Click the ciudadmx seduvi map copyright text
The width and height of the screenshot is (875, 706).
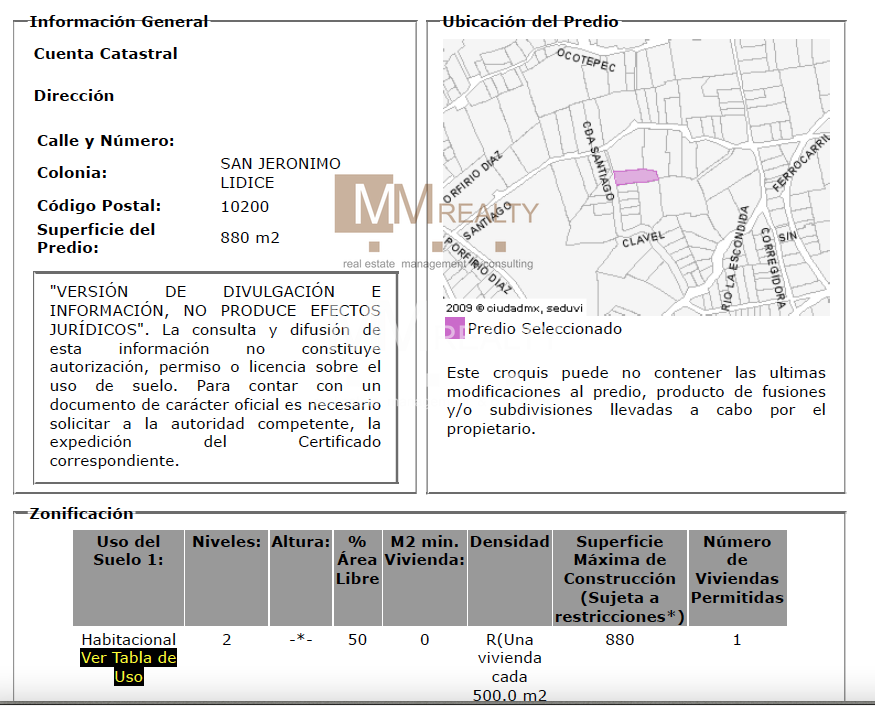click(514, 308)
